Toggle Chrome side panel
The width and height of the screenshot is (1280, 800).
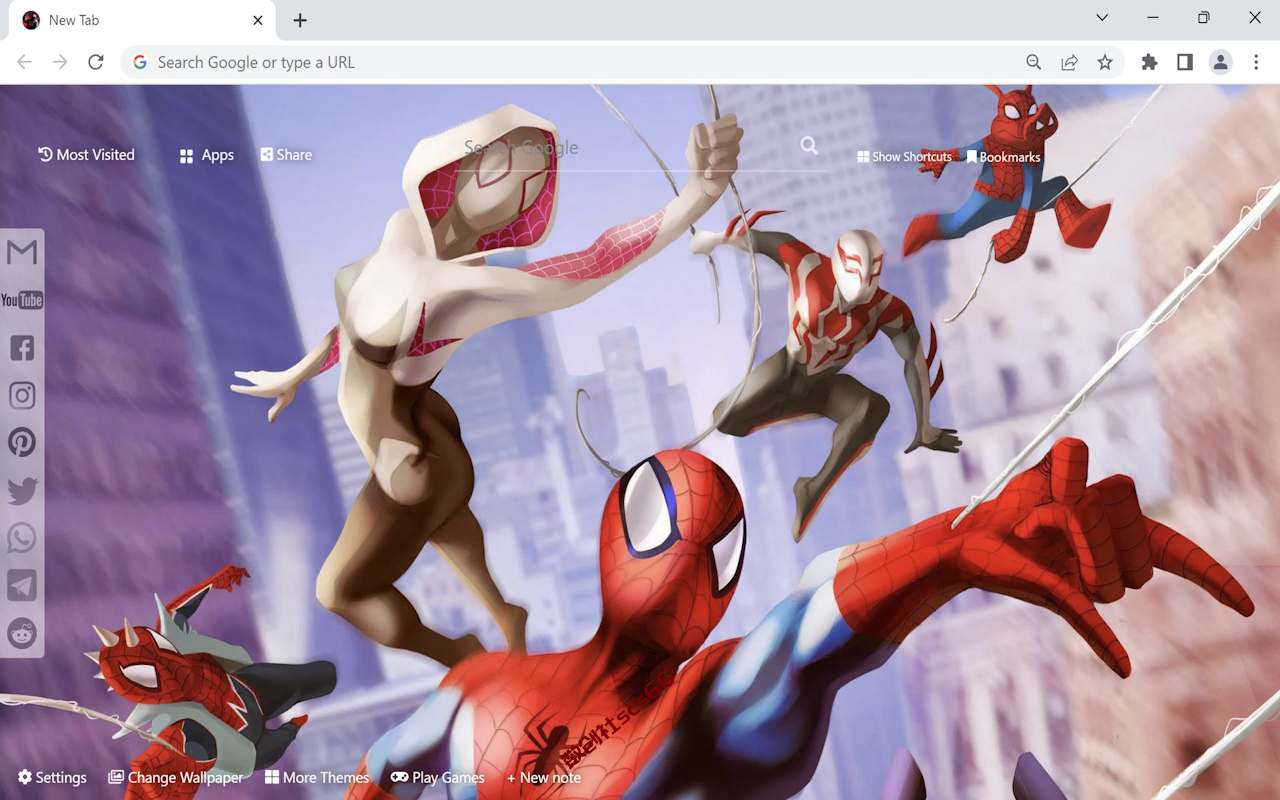(1185, 62)
